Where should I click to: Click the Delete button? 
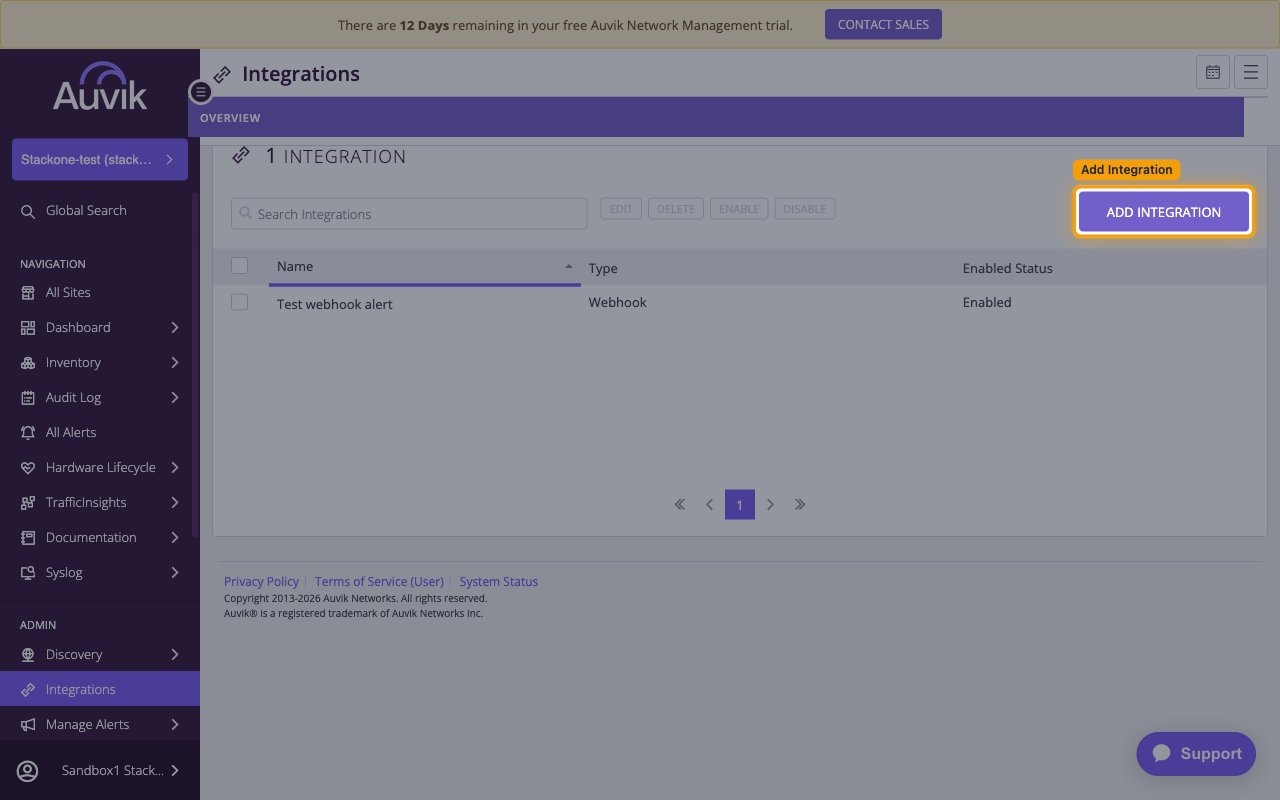(x=676, y=209)
